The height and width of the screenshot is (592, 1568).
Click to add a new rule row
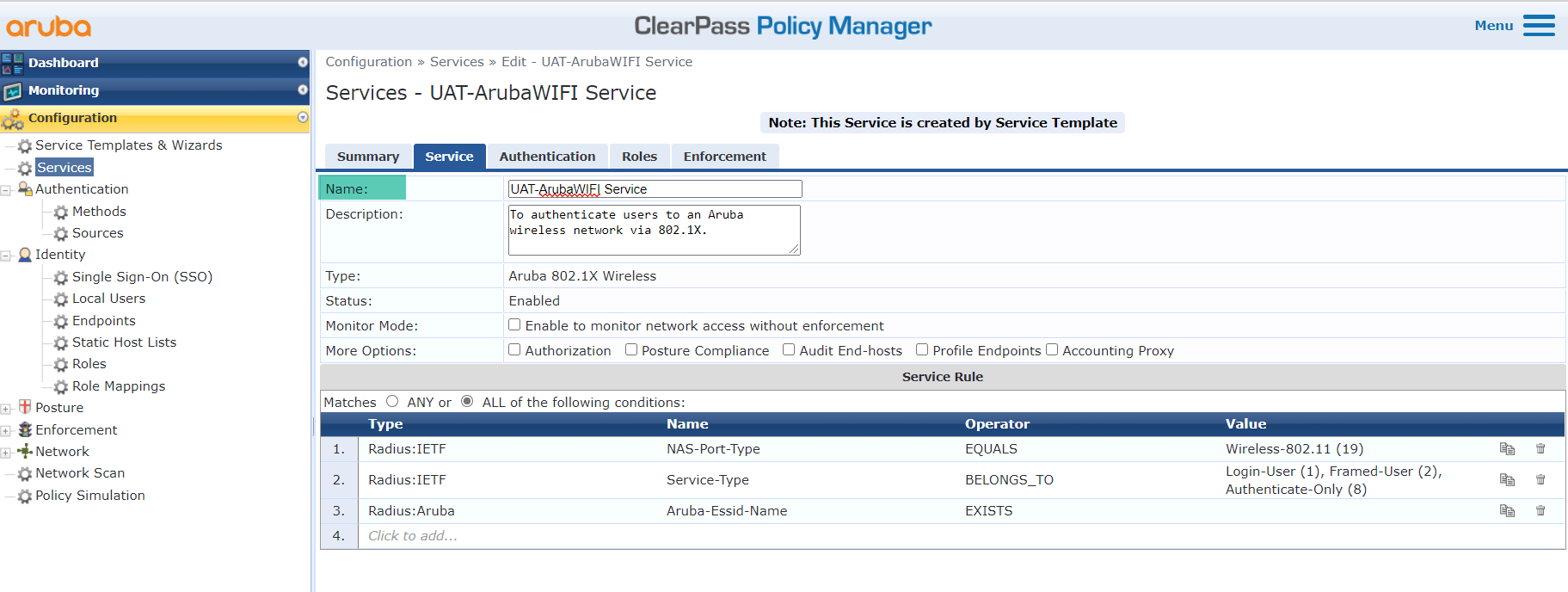tap(413, 536)
